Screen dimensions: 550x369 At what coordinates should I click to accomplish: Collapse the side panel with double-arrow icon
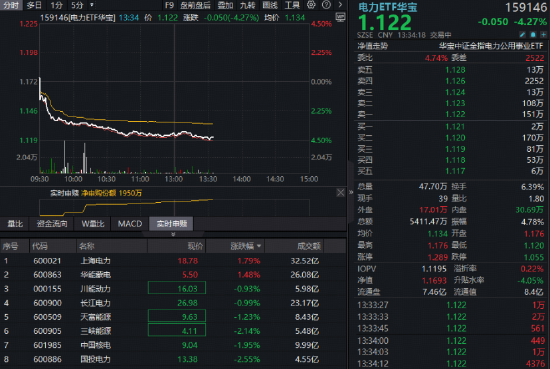pos(351,192)
